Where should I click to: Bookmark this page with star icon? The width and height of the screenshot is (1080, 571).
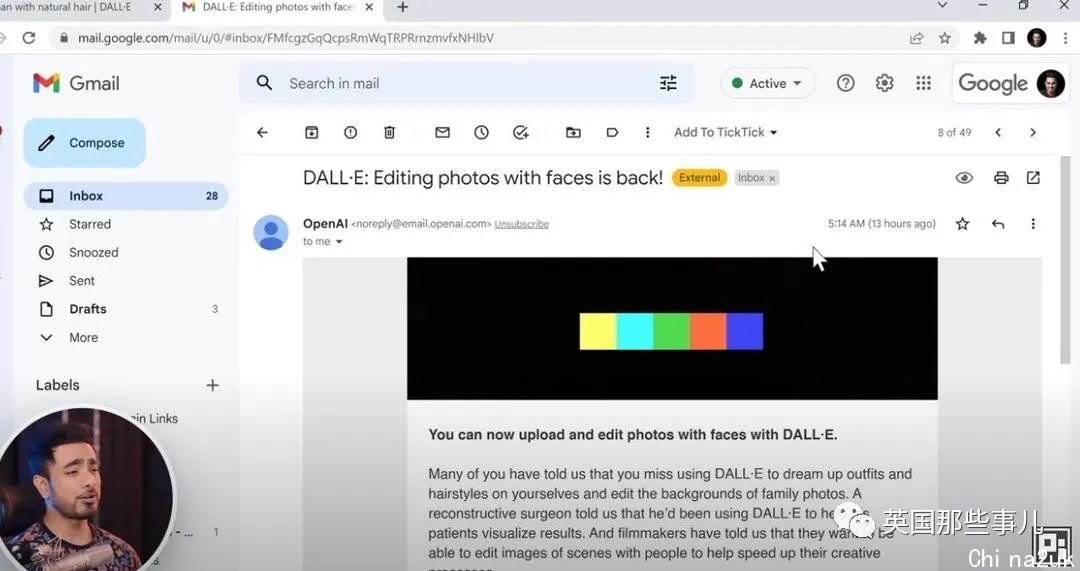(945, 38)
